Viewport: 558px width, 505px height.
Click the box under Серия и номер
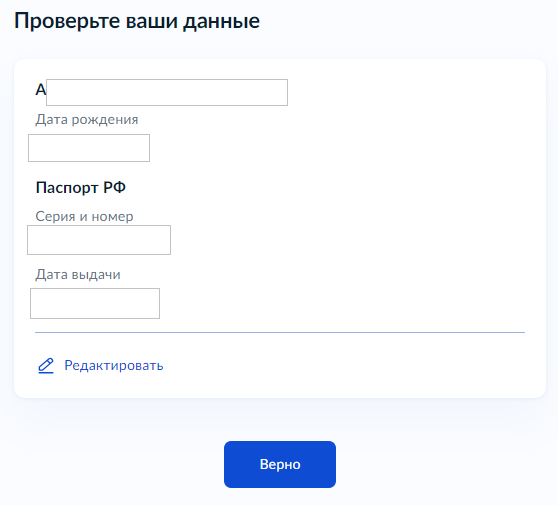(x=99, y=240)
